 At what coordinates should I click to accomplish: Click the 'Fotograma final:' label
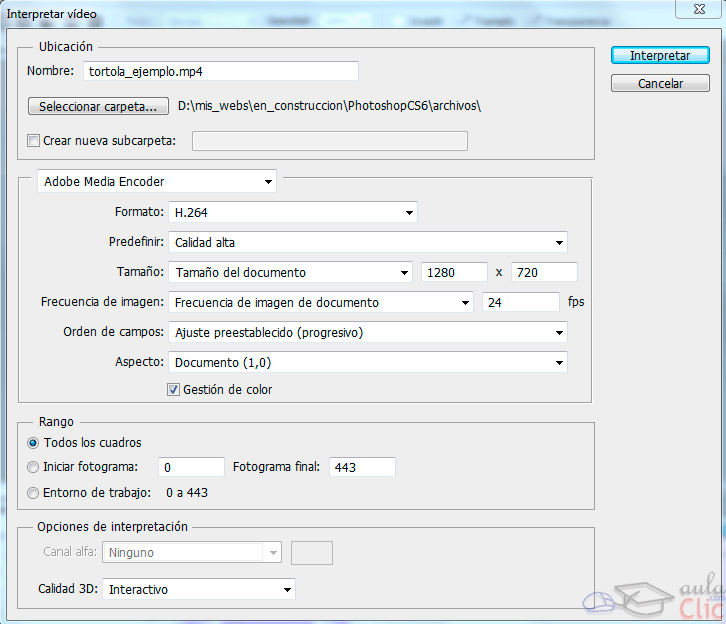click(276, 467)
